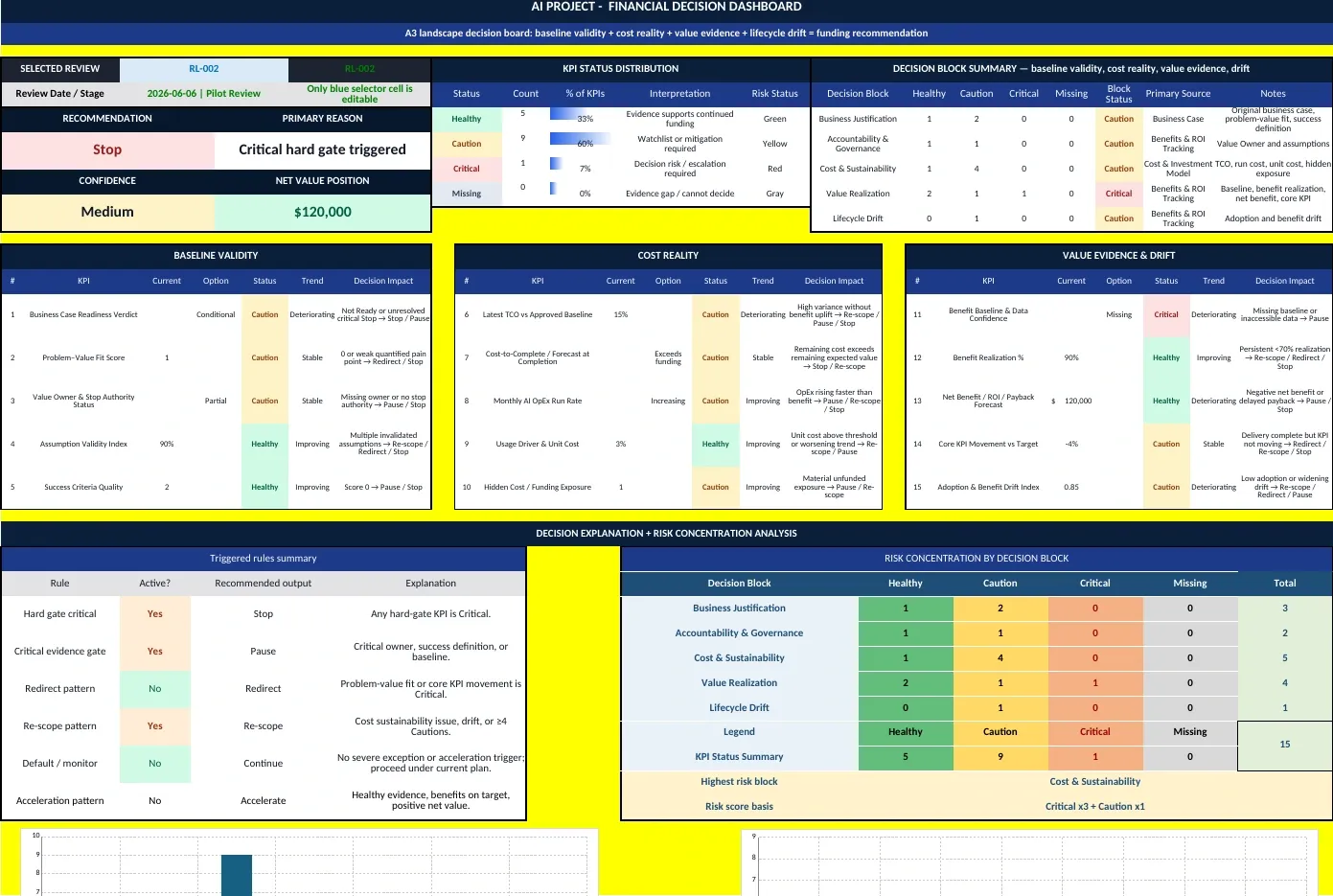Select the 'Critical hard gate triggered' reason cell
Image resolution: width=1333 pixels, height=896 pixels.
click(322, 149)
